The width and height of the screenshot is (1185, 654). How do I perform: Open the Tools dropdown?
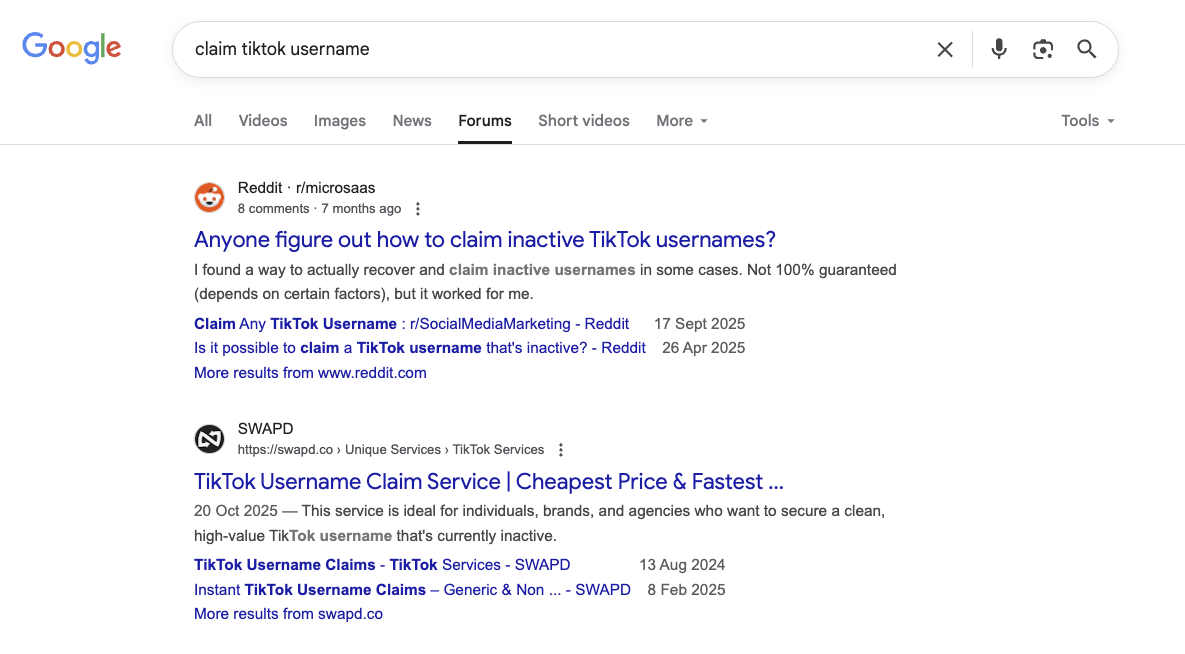pyautogui.click(x=1087, y=121)
